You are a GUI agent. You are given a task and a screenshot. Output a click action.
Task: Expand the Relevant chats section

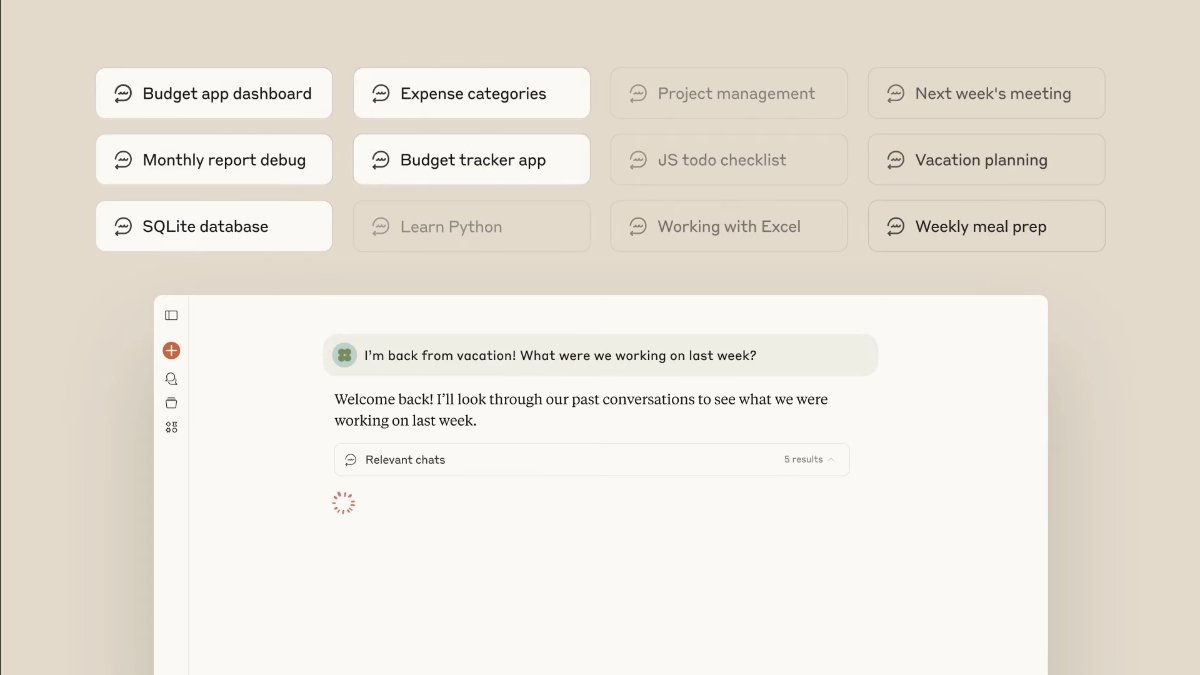click(x=592, y=460)
